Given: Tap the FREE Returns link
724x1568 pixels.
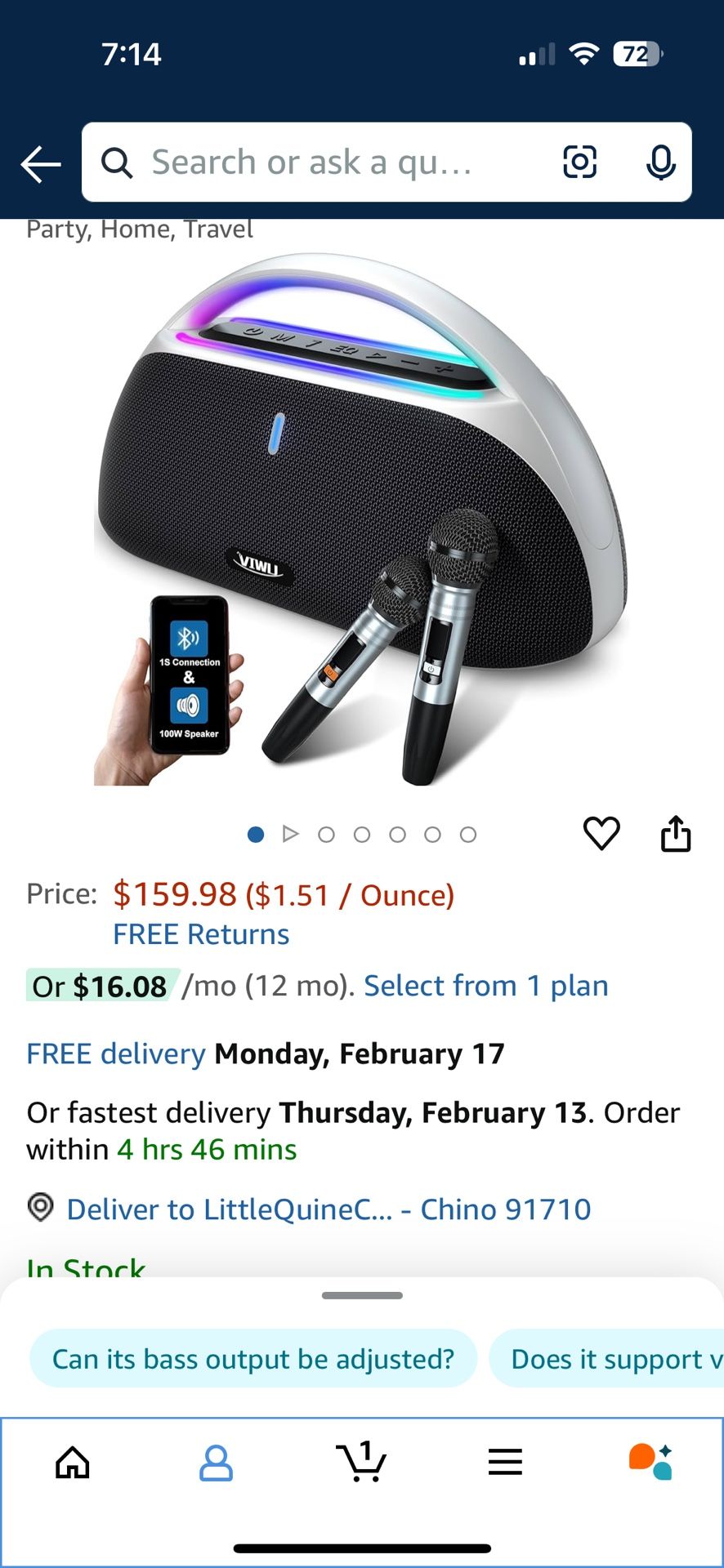Looking at the screenshot, I should tap(201, 934).
